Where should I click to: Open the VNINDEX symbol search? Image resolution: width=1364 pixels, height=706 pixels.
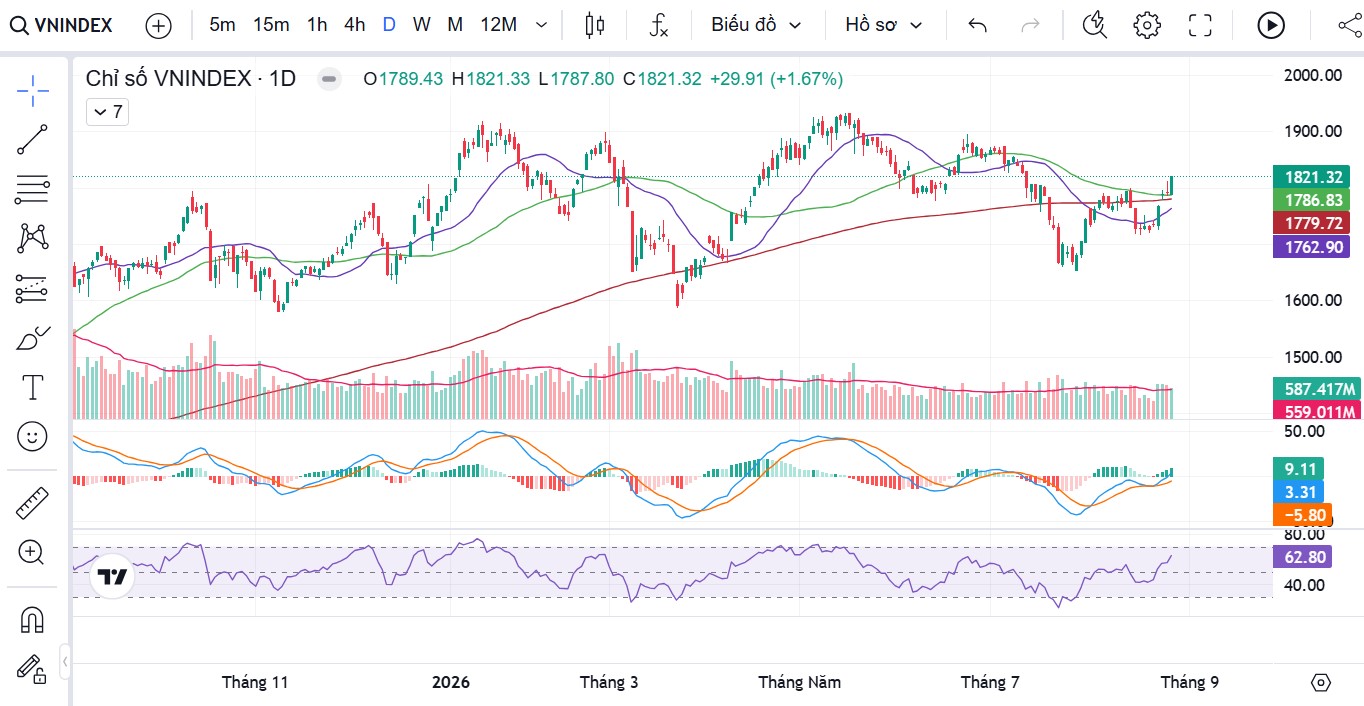point(62,25)
